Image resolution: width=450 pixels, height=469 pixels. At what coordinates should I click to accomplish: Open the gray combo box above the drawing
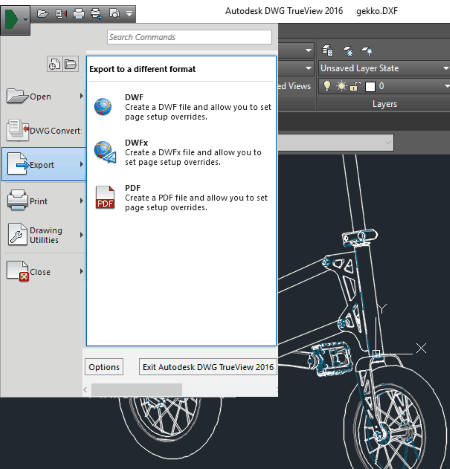335,143
